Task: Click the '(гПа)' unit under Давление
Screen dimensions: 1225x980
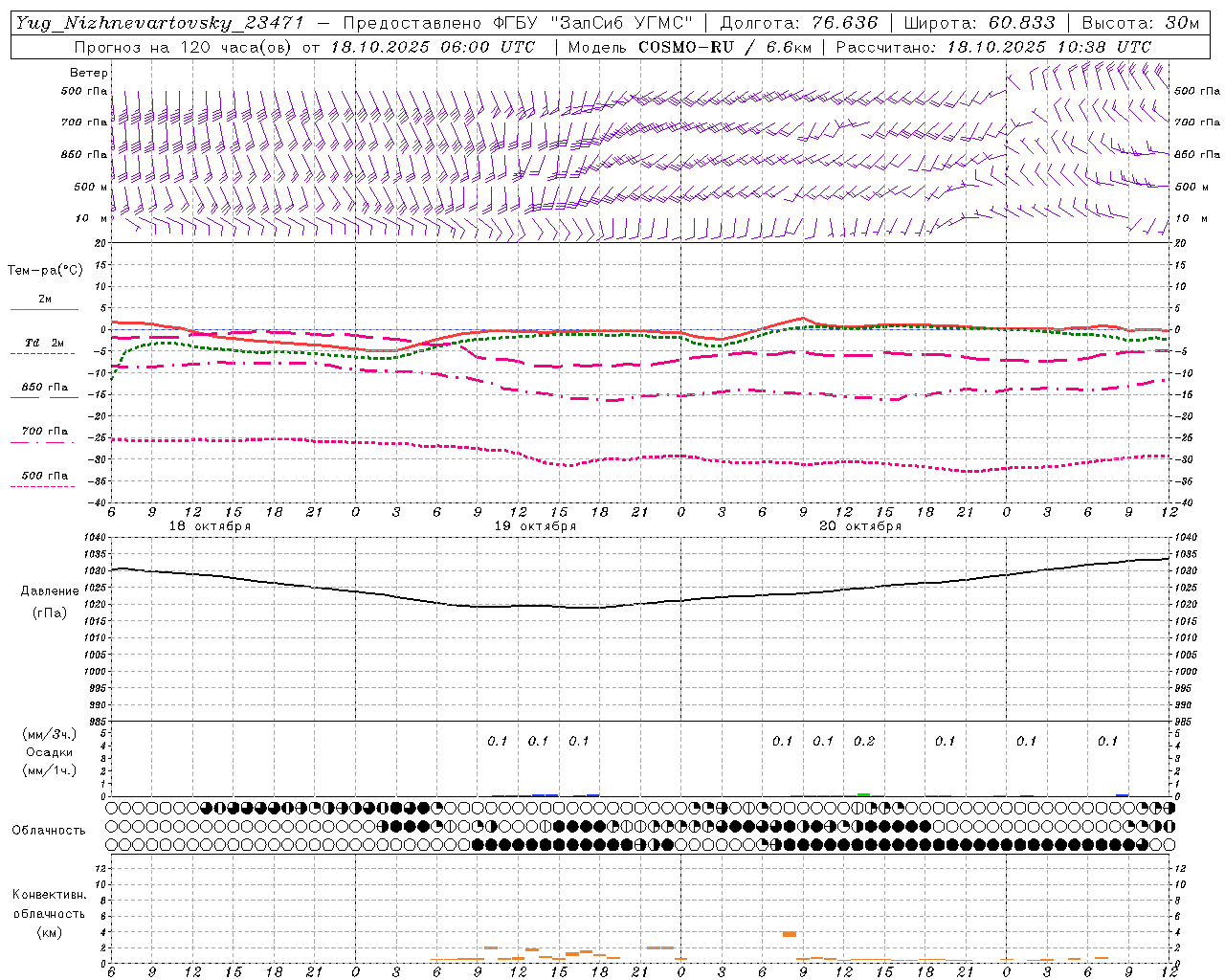Action: pyautogui.click(x=50, y=613)
